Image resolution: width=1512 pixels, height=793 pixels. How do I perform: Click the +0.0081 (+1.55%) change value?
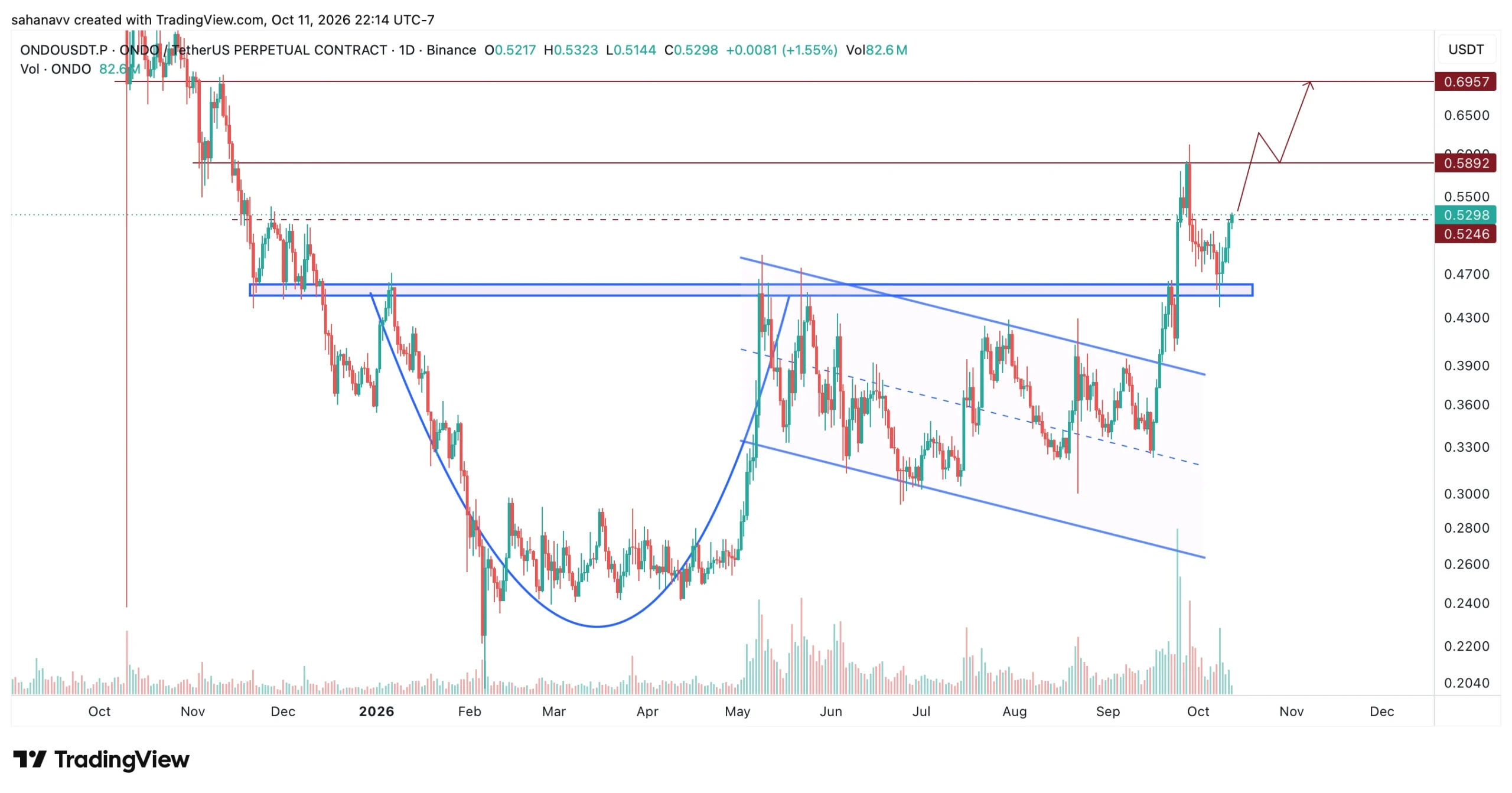[x=781, y=50]
